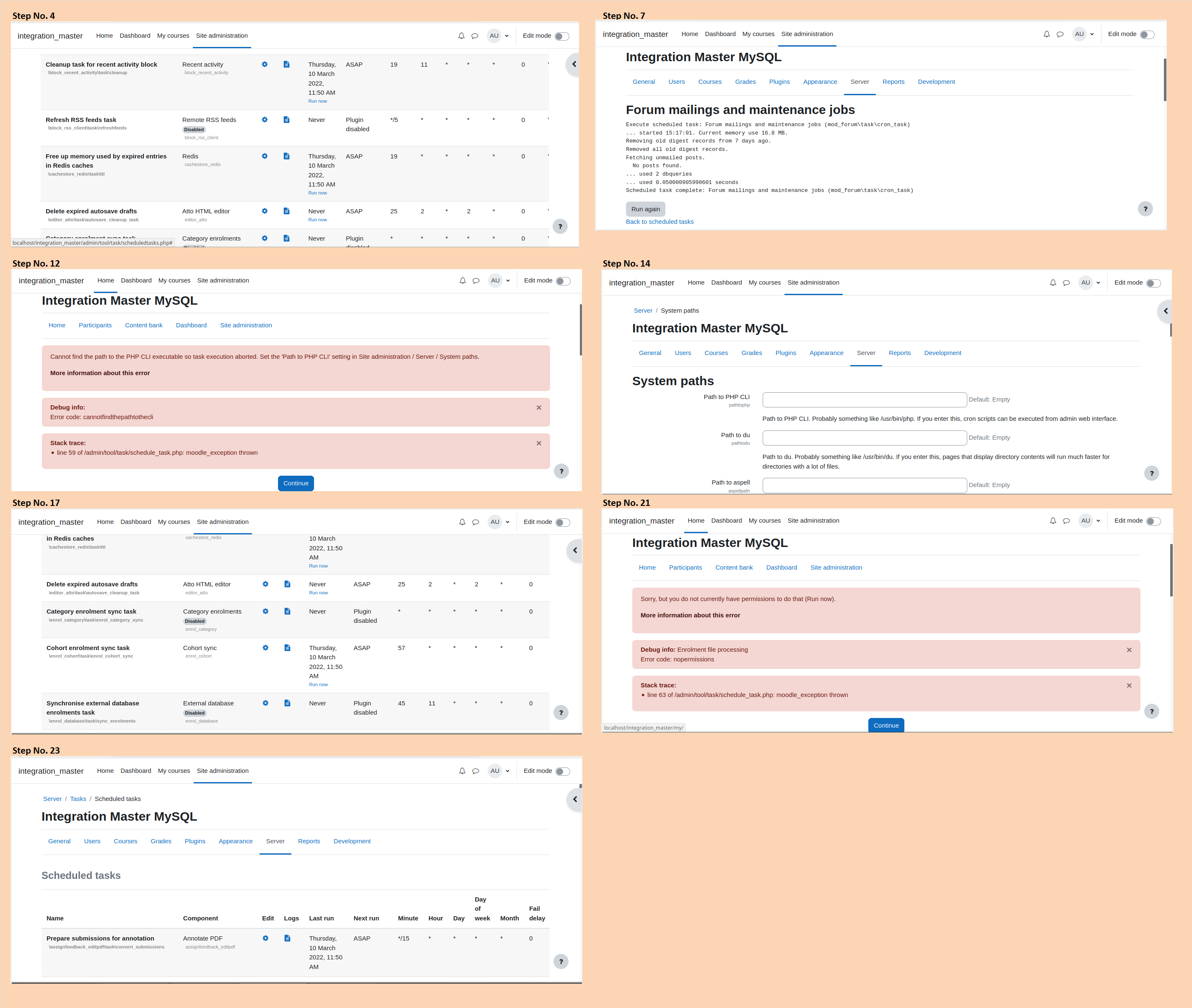Enable Edit mode switch in Step 12 panel
The width and height of the screenshot is (1192, 1008).
click(564, 281)
